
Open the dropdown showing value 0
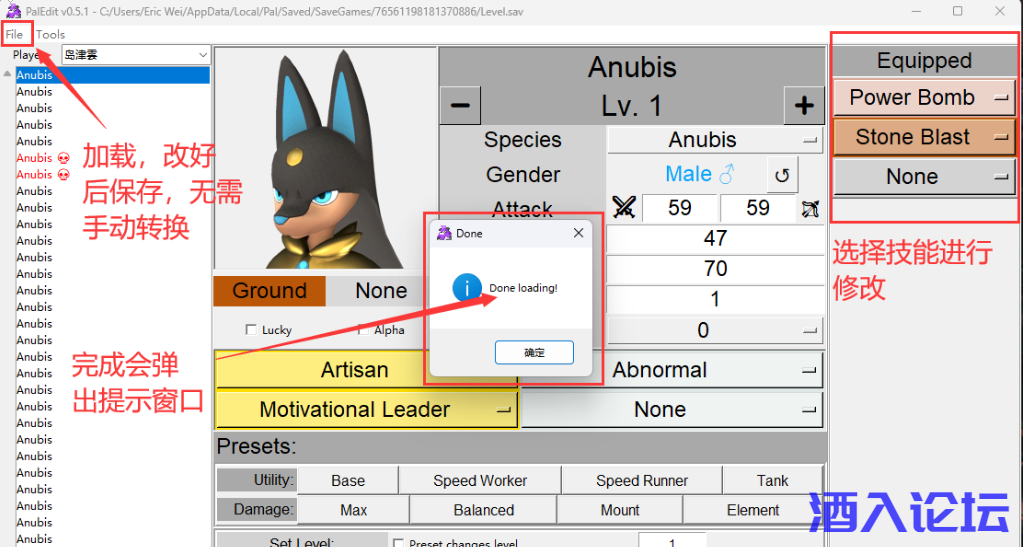click(x=714, y=330)
